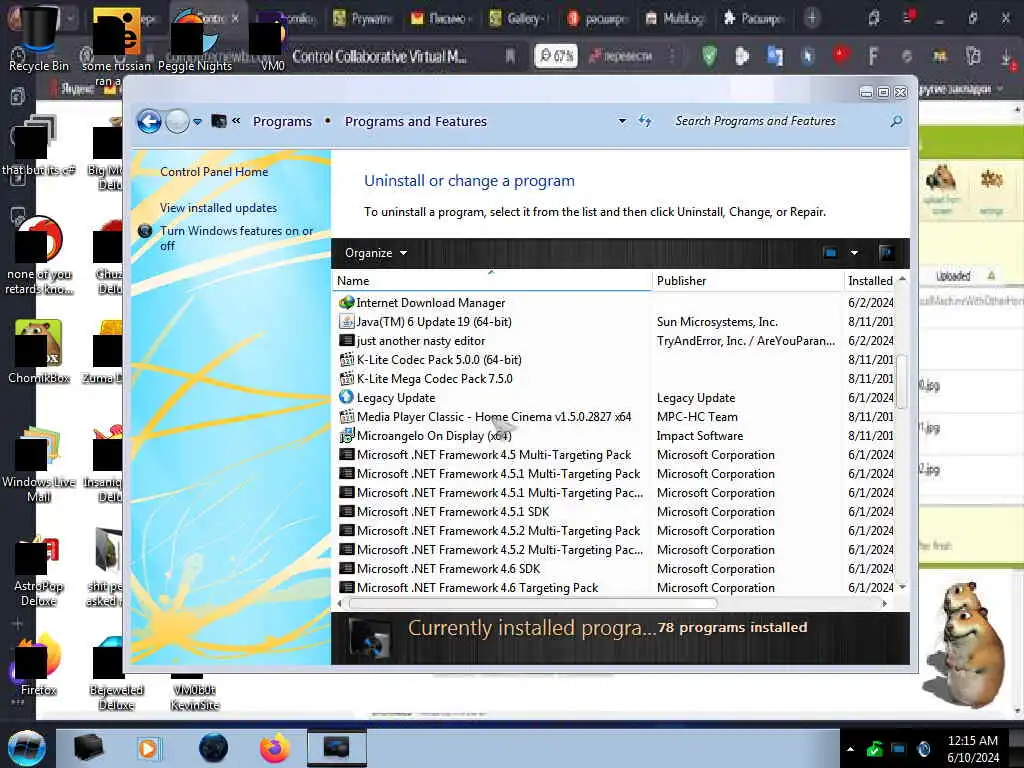Select just another nasty editor entry
The image size is (1024, 768).
pos(421,341)
